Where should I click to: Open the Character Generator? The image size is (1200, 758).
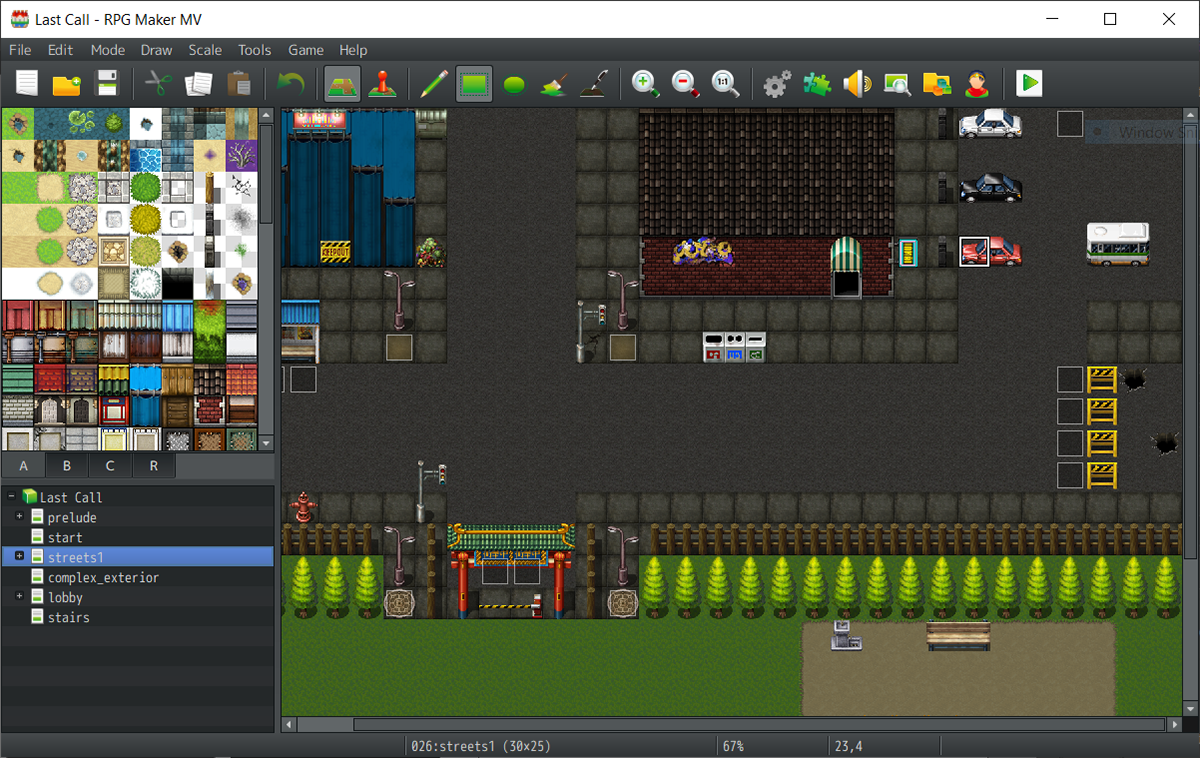pyautogui.click(x=976, y=84)
